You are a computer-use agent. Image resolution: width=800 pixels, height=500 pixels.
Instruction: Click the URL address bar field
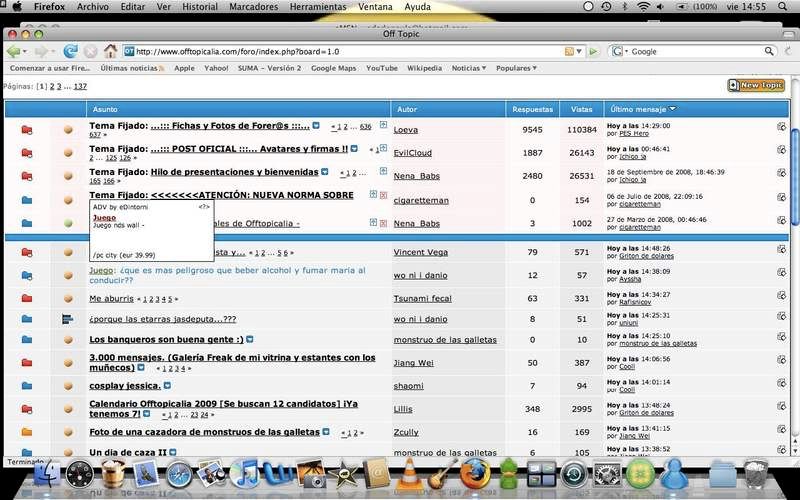[x=340, y=51]
